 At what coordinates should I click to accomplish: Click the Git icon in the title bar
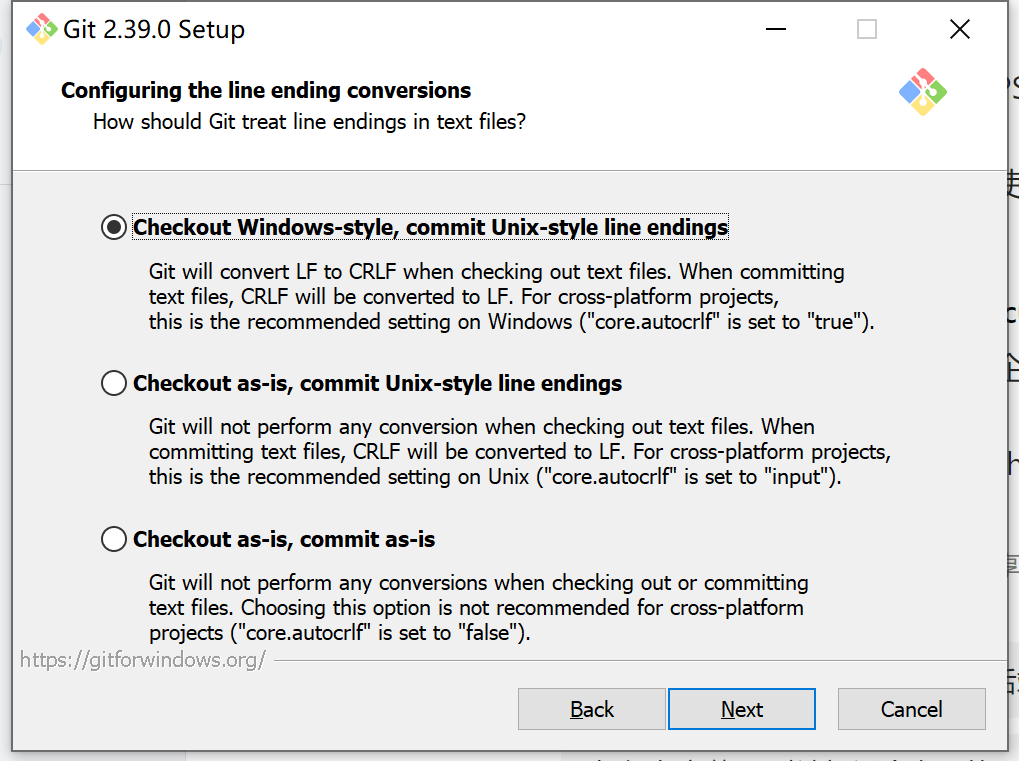point(41,29)
